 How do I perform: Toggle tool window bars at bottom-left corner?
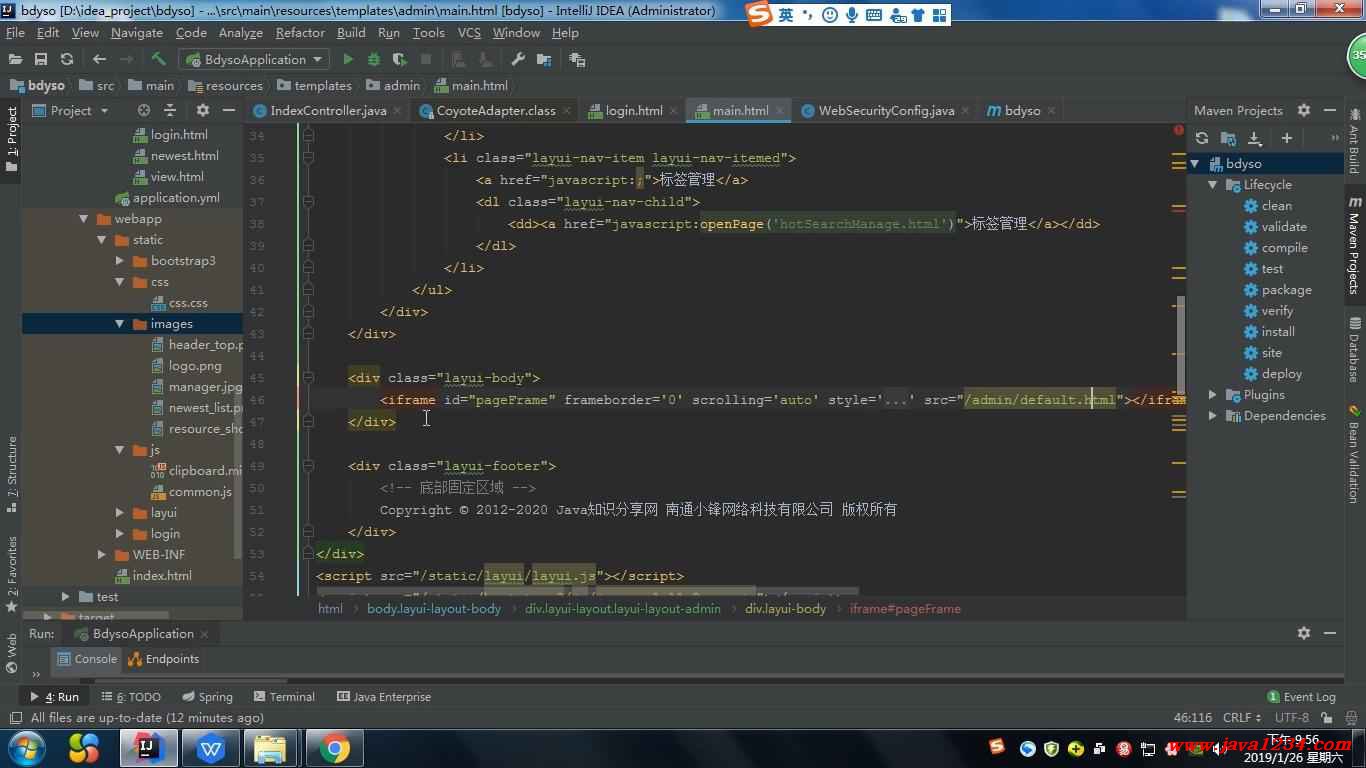click(14, 718)
